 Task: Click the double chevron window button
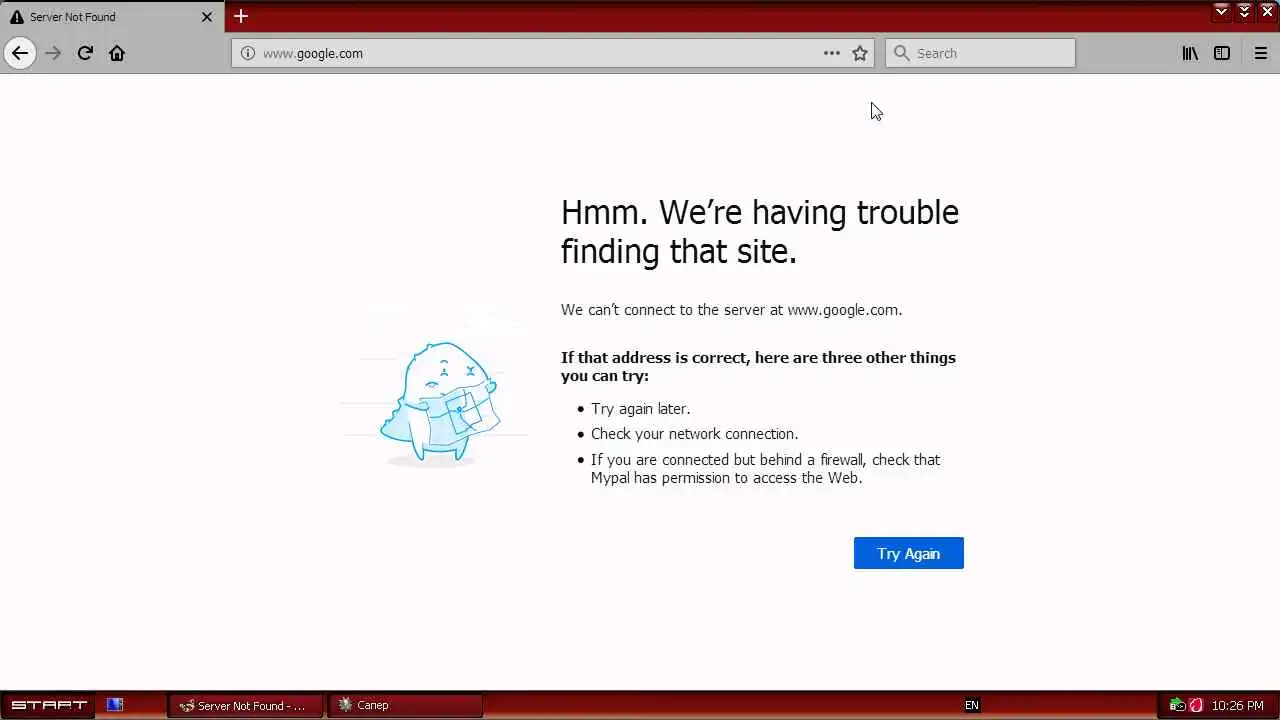[x=1244, y=11]
